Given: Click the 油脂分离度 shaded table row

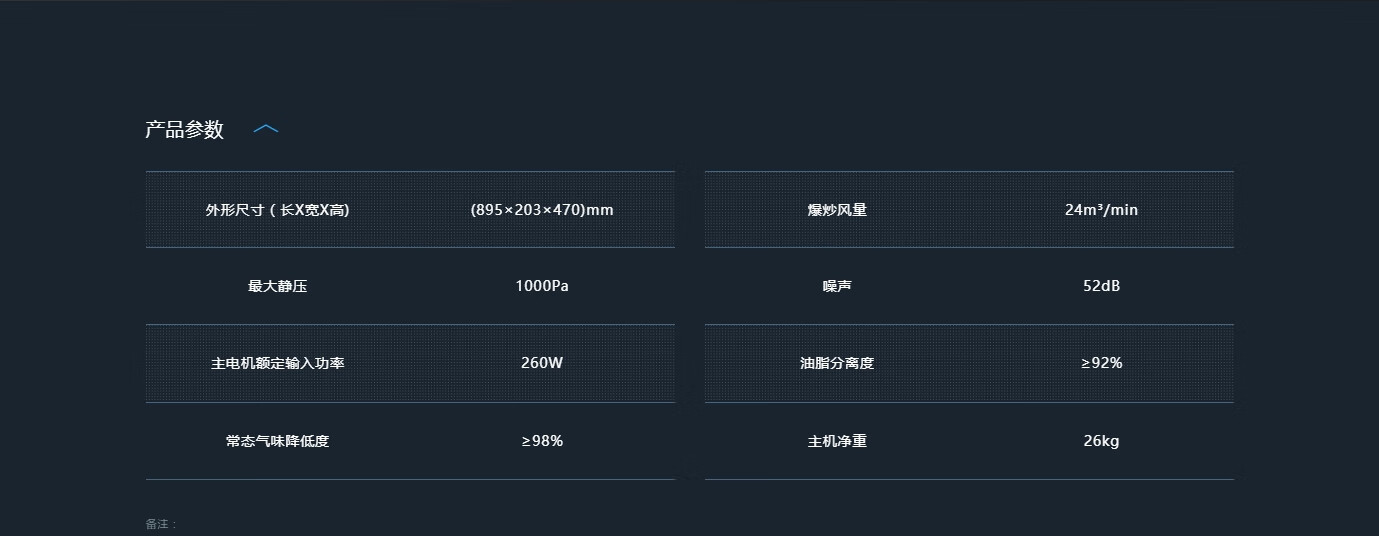Looking at the screenshot, I should tap(969, 363).
